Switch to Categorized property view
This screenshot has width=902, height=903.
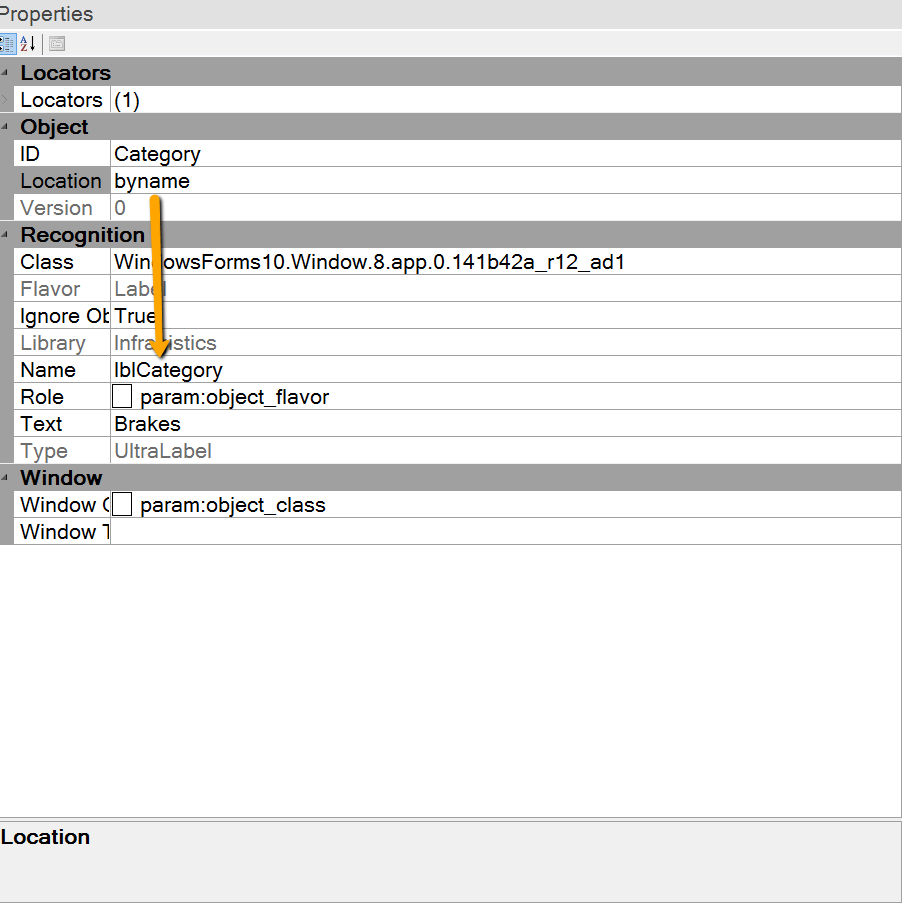click(6, 44)
